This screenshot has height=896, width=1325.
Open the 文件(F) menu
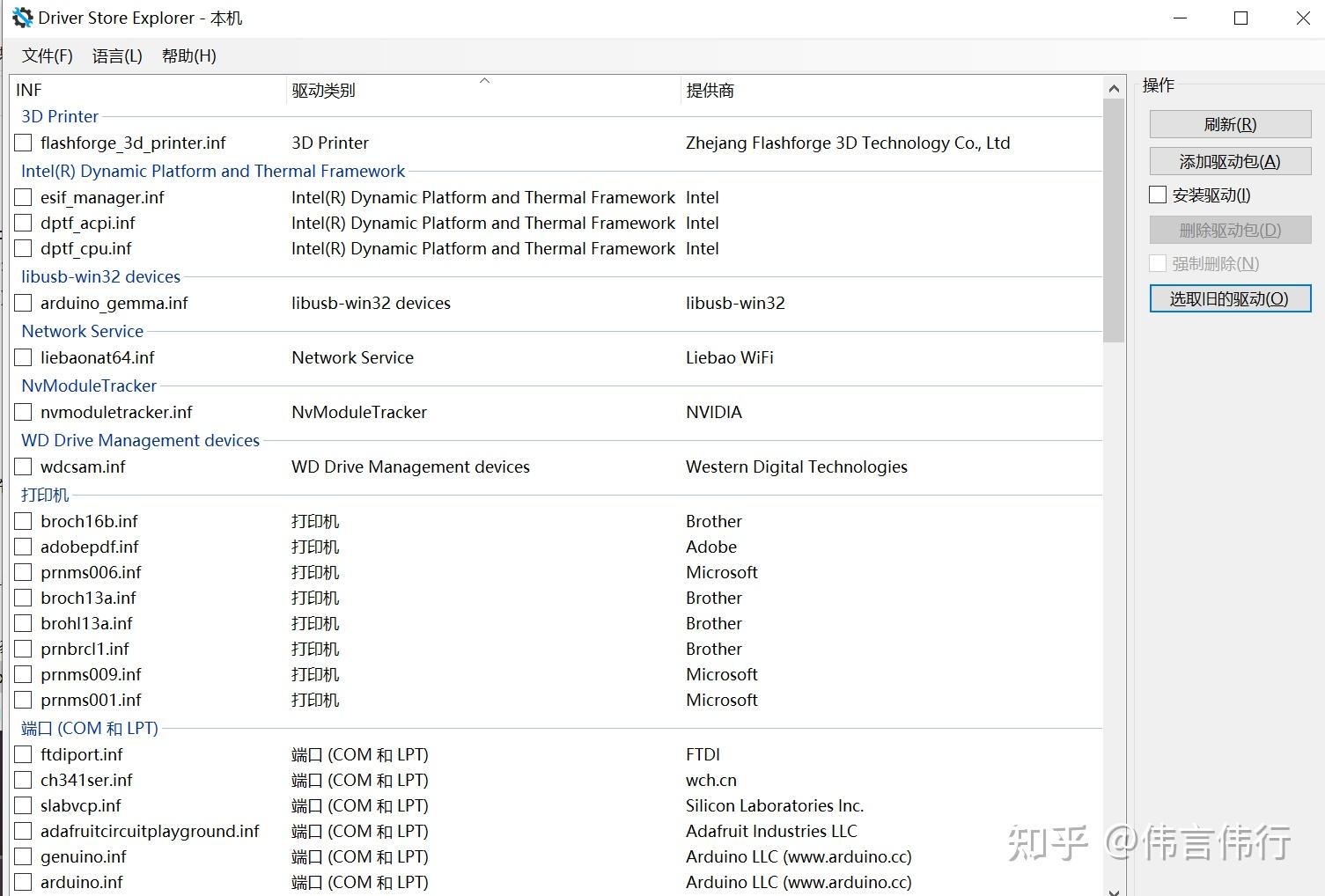click(46, 55)
